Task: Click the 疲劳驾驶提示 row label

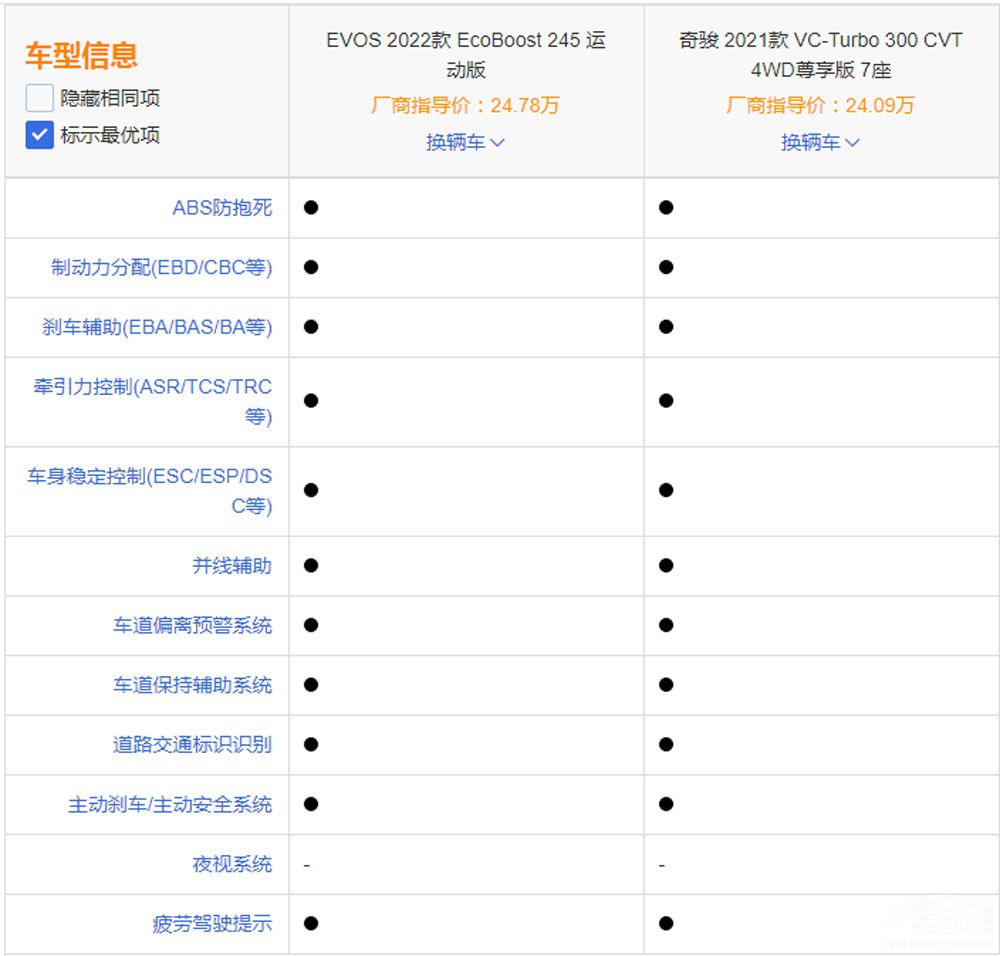Action: click(x=212, y=924)
